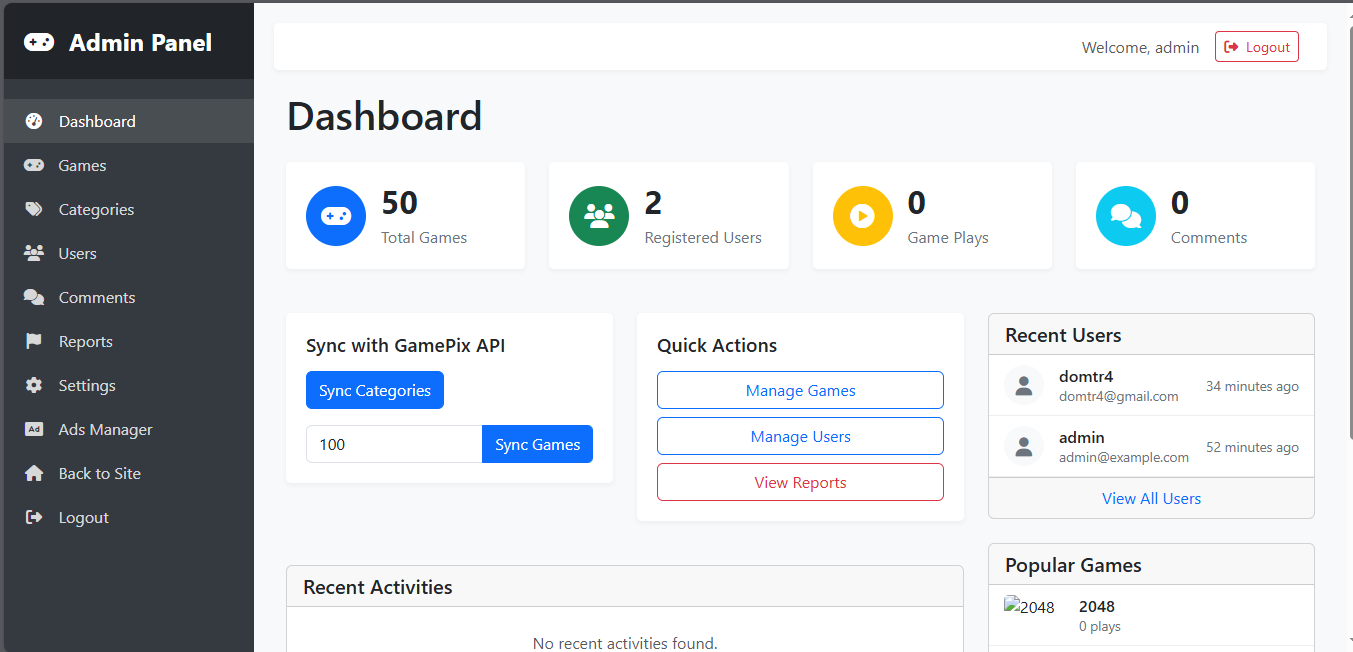The image size is (1353, 652).
Task: Click the Dashboard gauge icon in sidebar
Action: 34,121
